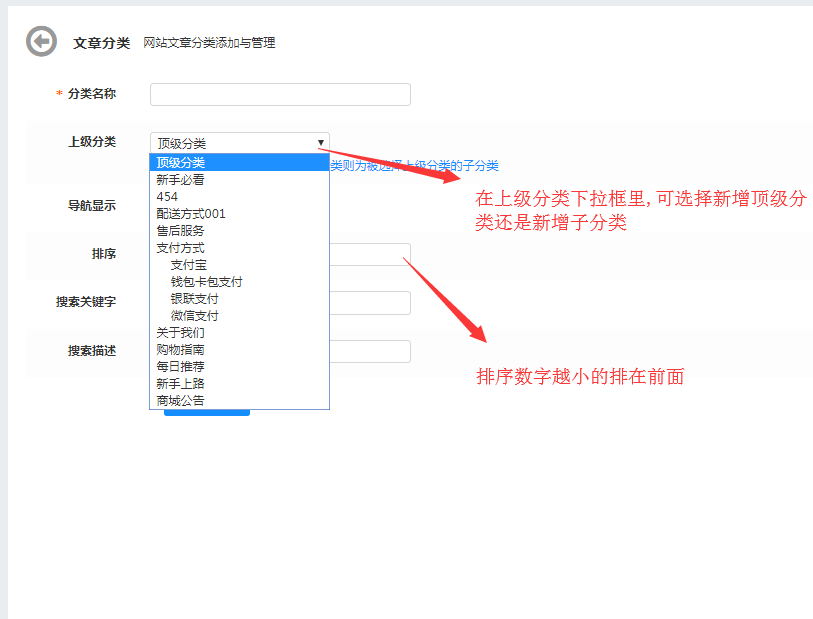Pick 配送方式001 in the parent category list
This screenshot has width=813, height=619.
pyautogui.click(x=191, y=214)
